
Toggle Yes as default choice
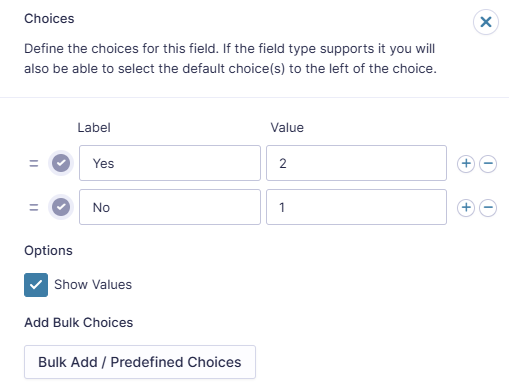click(x=61, y=163)
